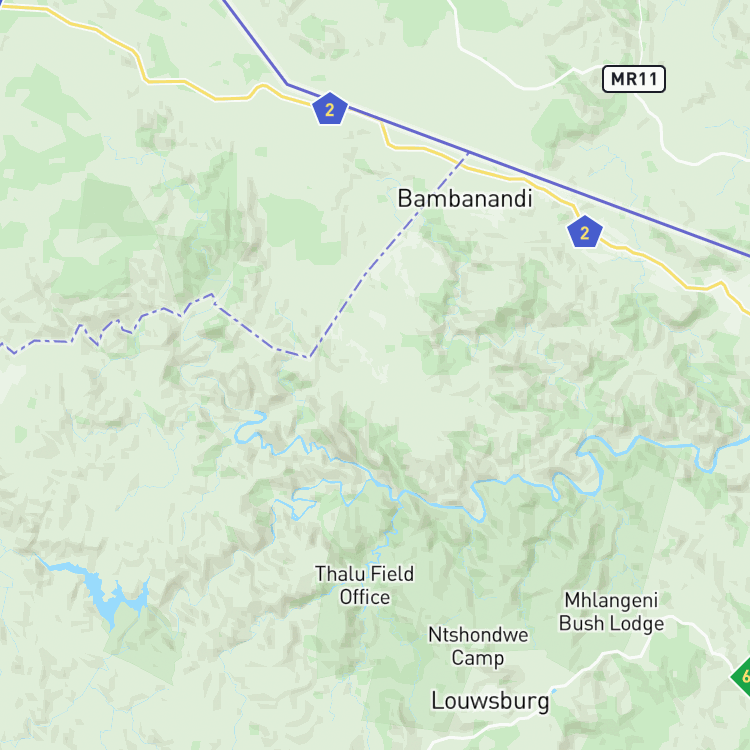Select the Louwsburg town label
The height and width of the screenshot is (750, 750).
pos(490,701)
